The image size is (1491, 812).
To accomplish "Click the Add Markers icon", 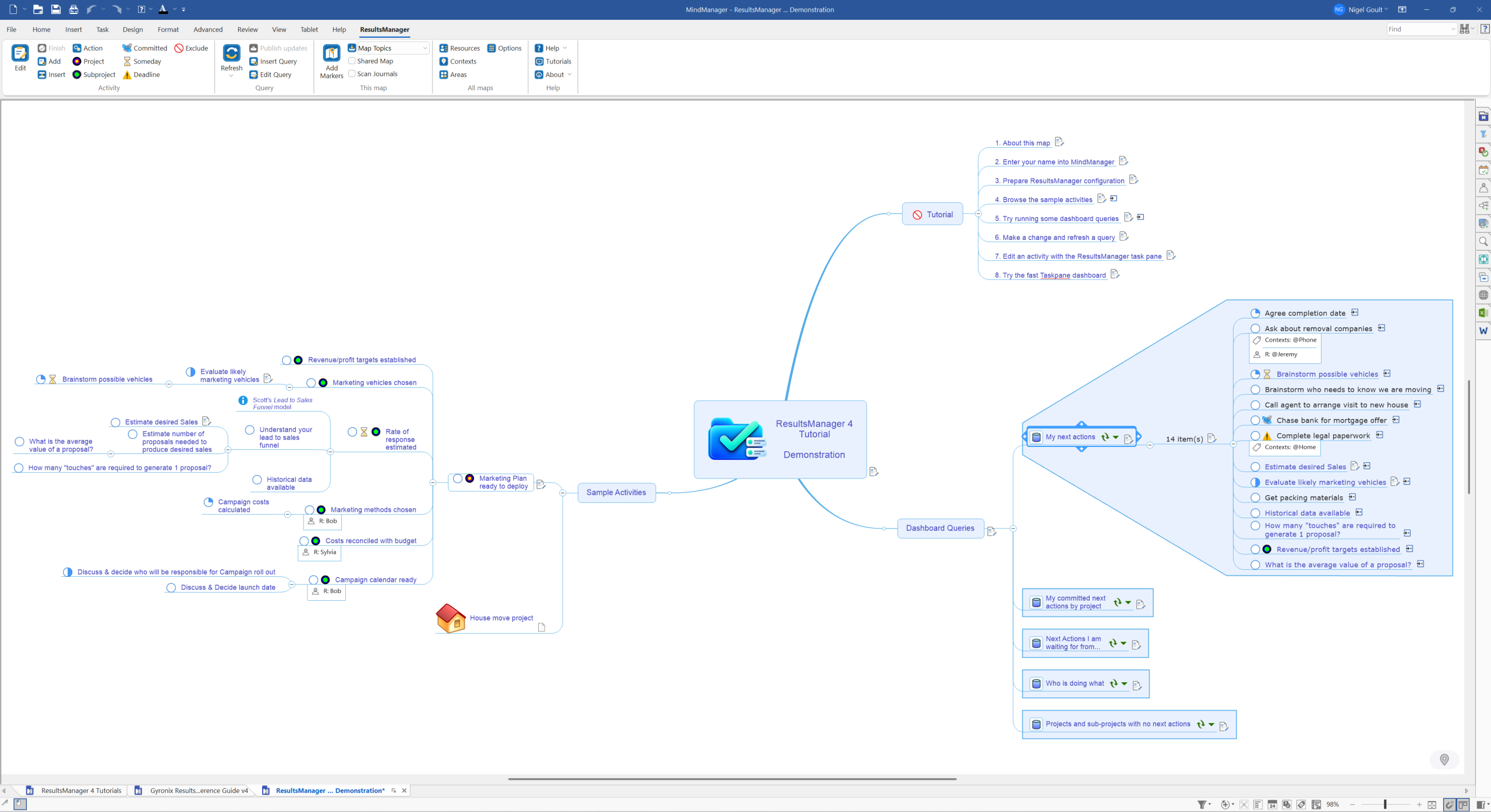I will [331, 54].
